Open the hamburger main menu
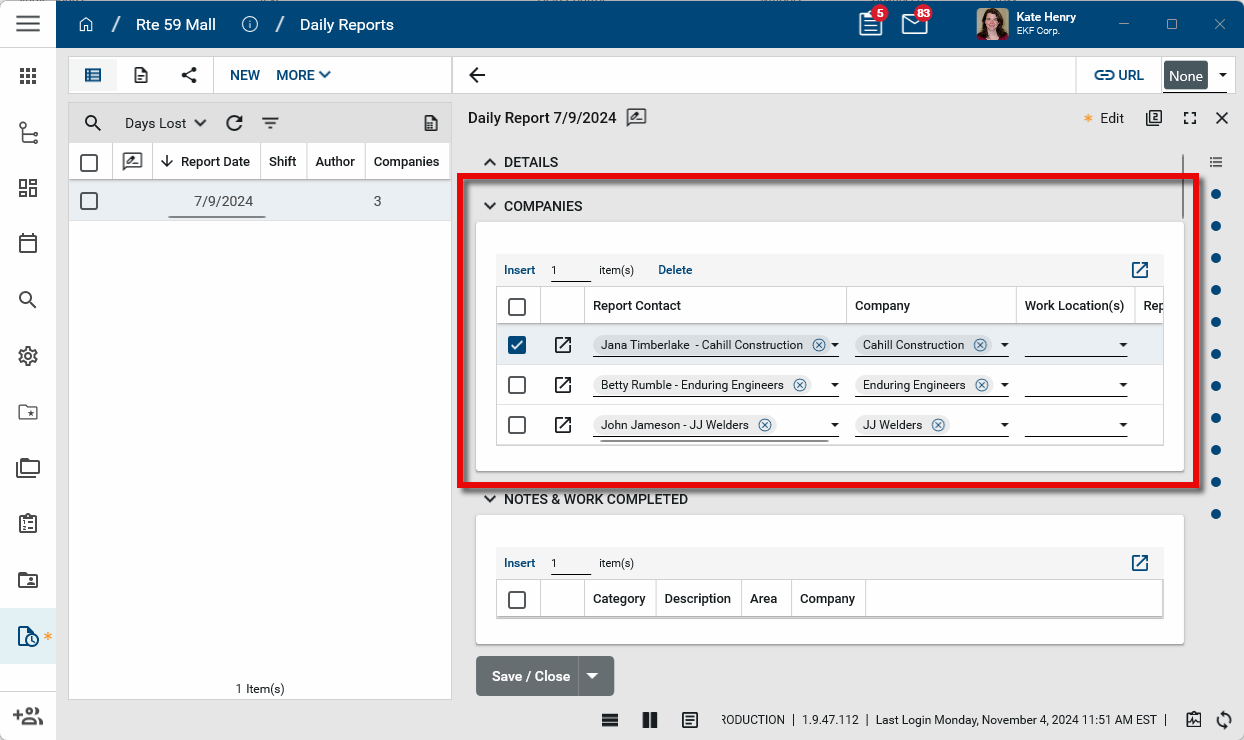The width and height of the screenshot is (1244, 740). 28,24
